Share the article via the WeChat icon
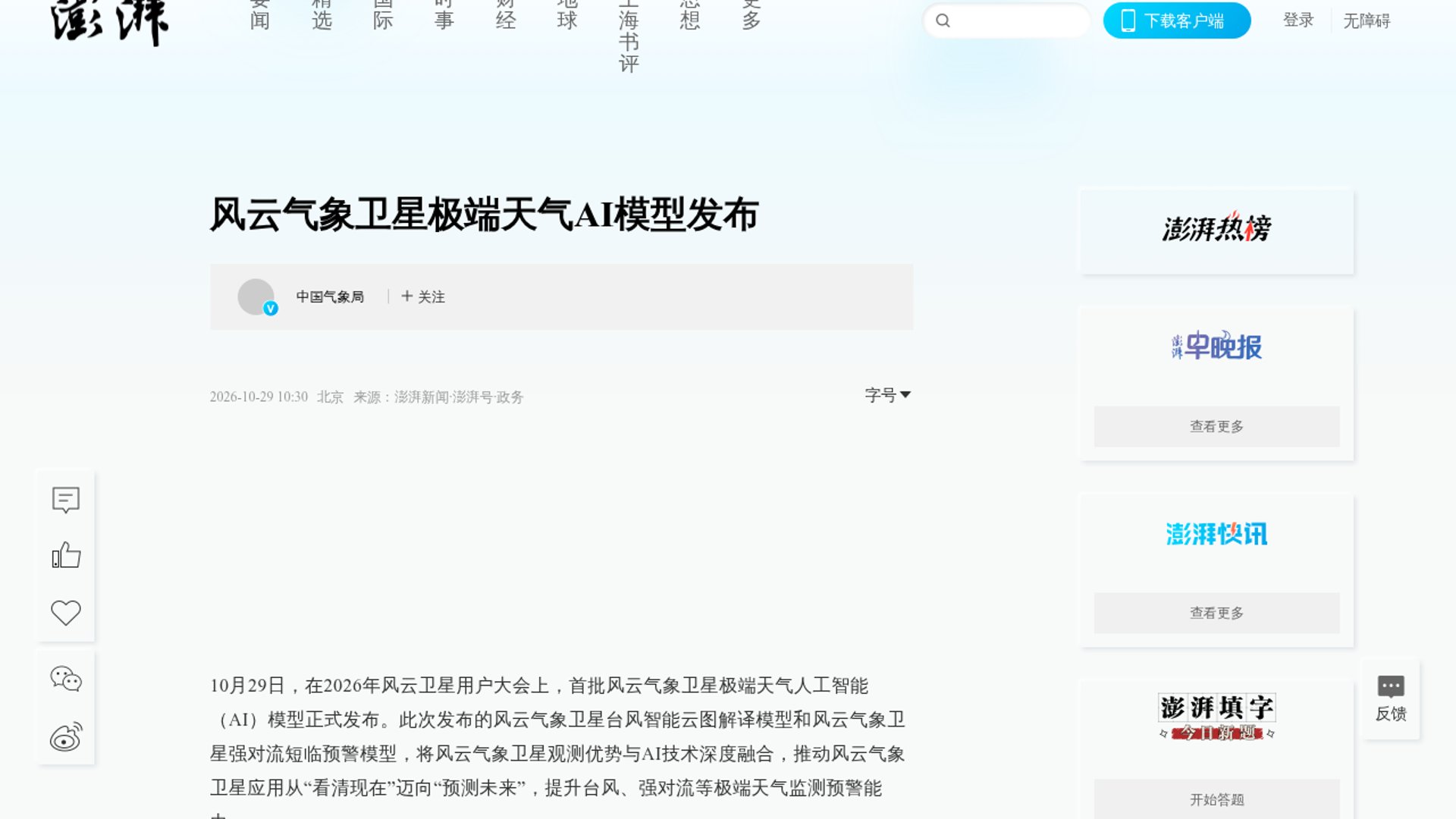This screenshot has width=1456, height=819. 66,679
